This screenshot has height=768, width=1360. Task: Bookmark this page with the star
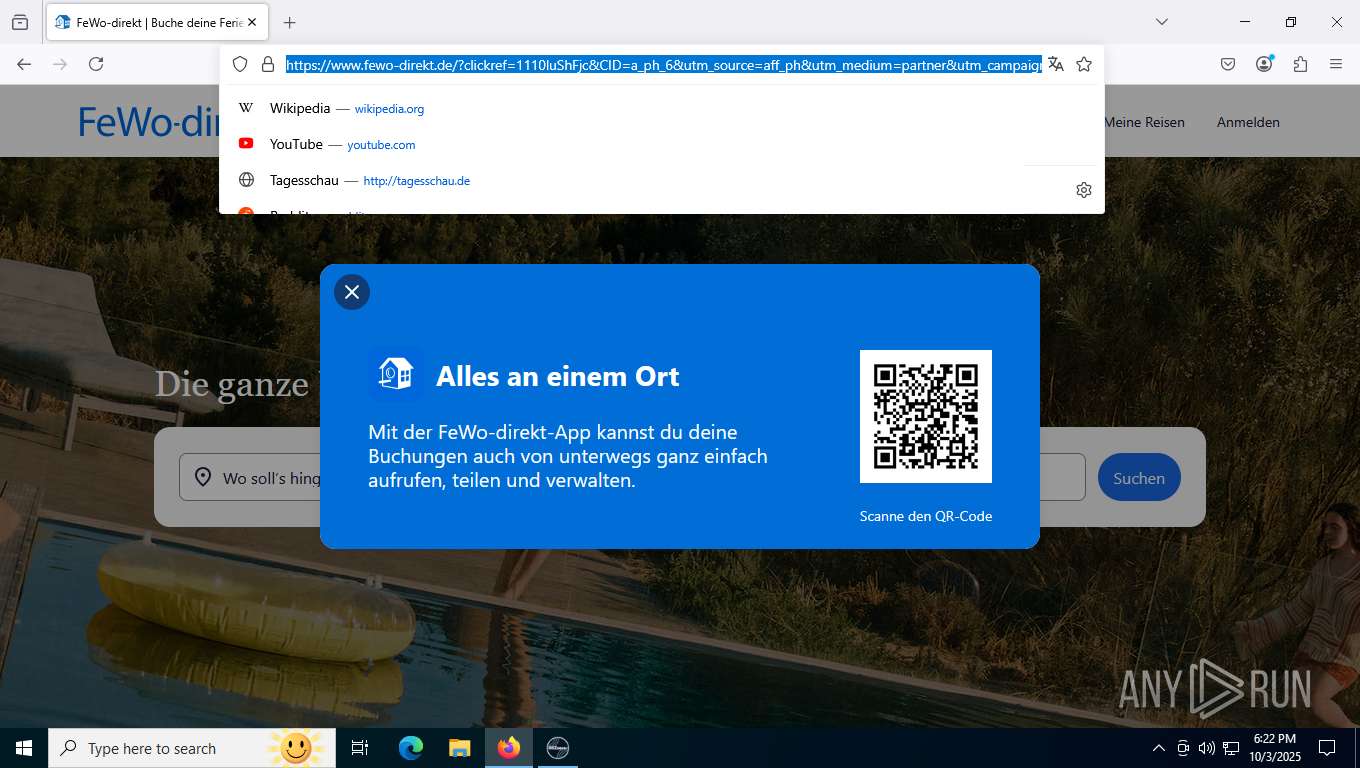click(1084, 64)
